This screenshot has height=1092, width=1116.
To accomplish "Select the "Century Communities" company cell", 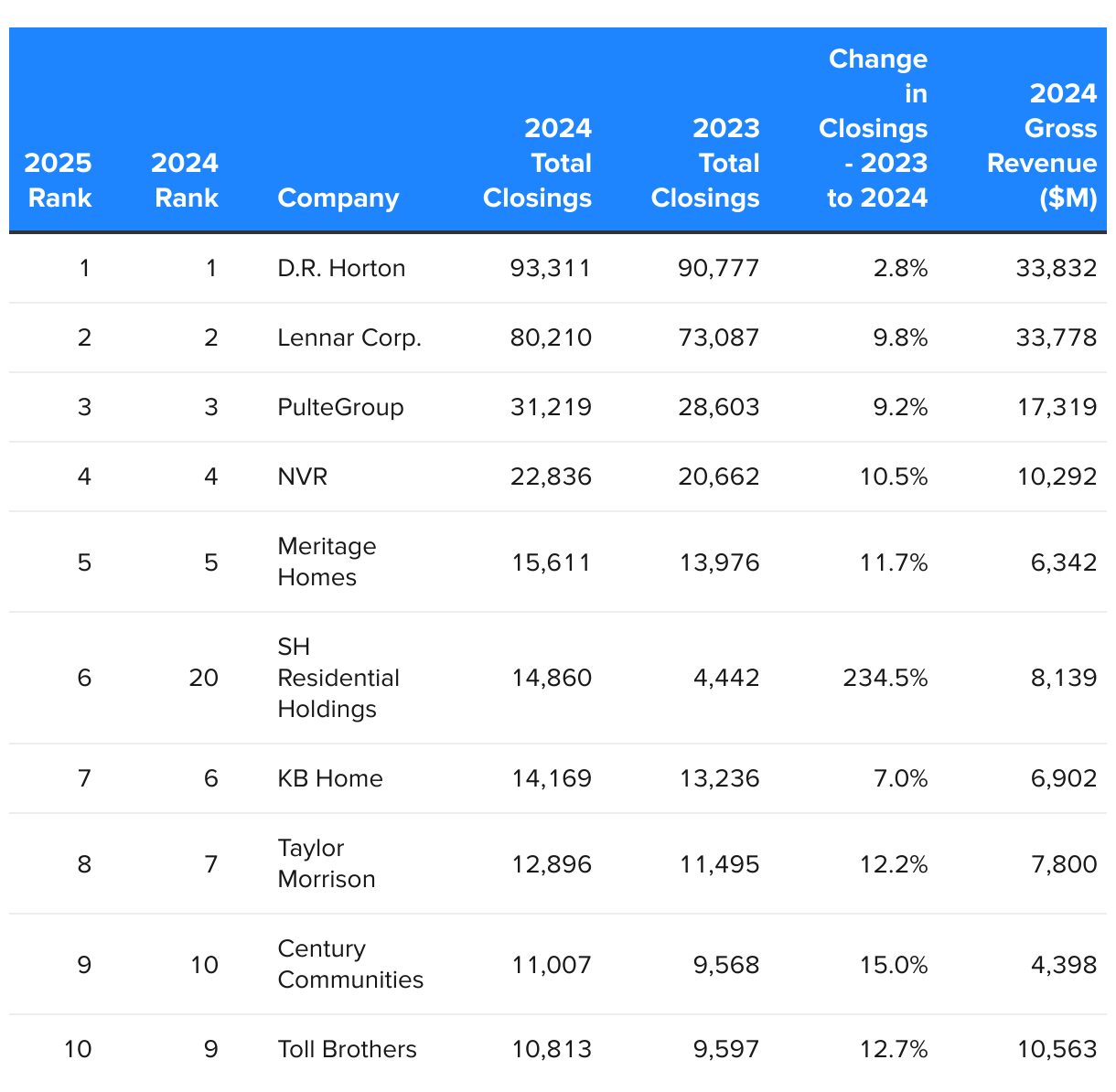I will click(351, 964).
